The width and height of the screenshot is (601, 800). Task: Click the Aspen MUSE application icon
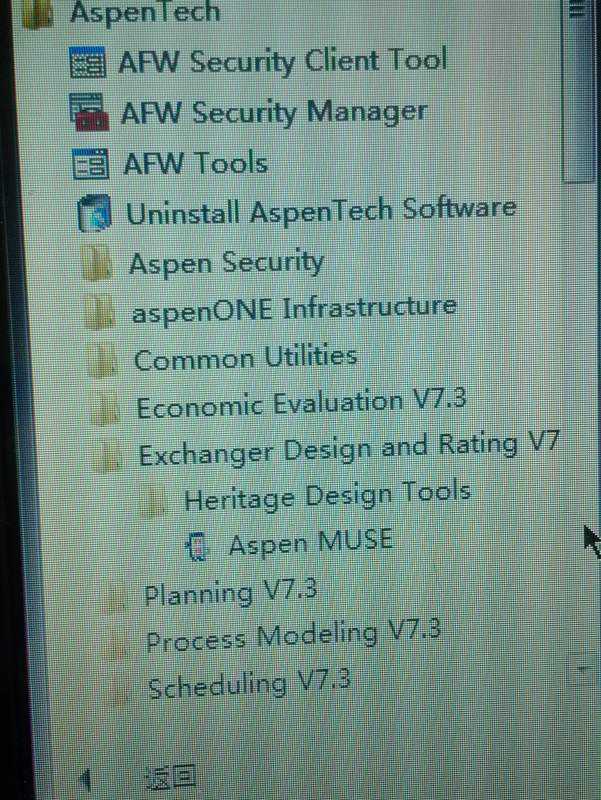(197, 546)
